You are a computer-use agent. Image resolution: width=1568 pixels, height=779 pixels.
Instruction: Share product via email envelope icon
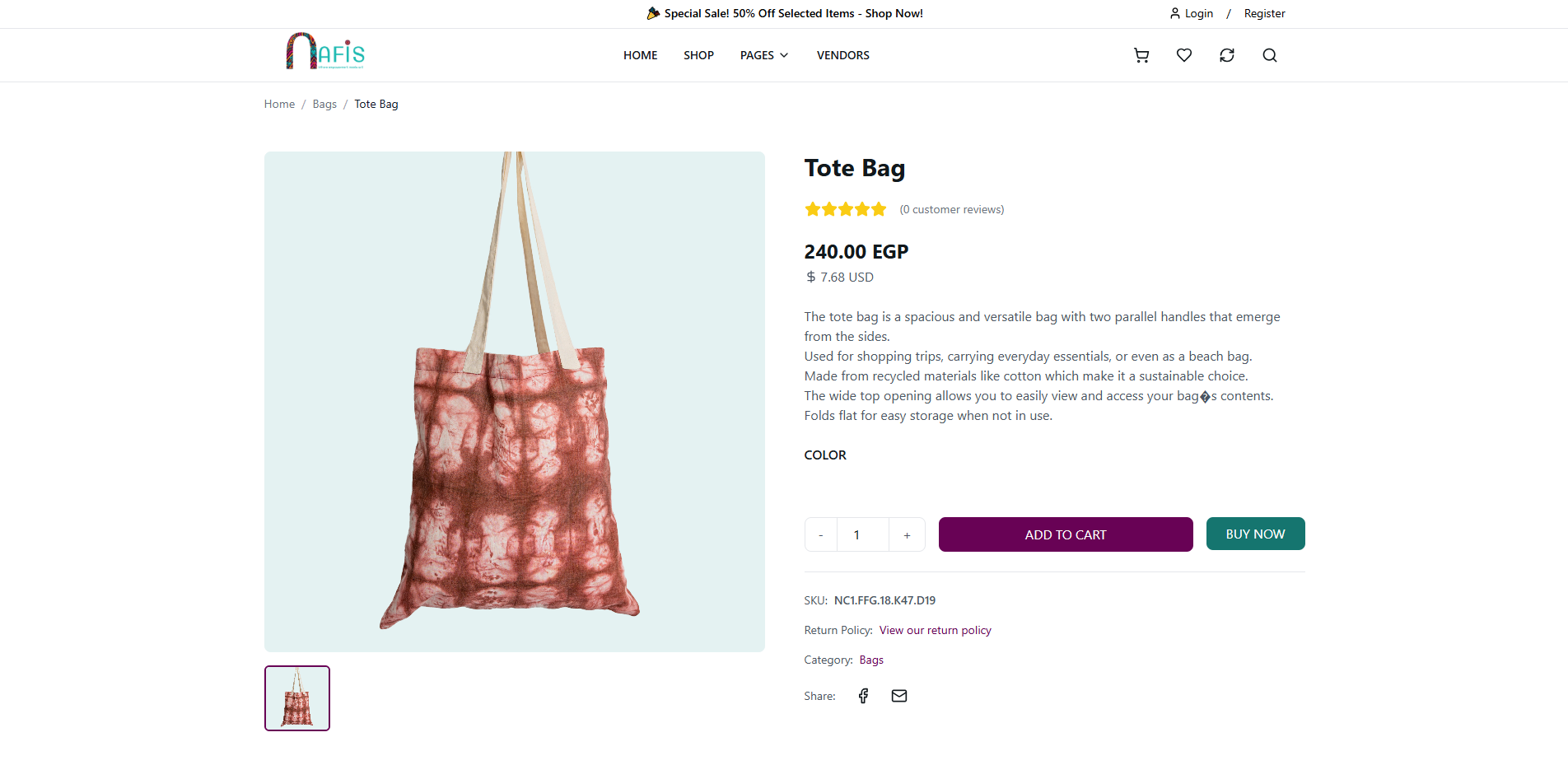(899, 696)
